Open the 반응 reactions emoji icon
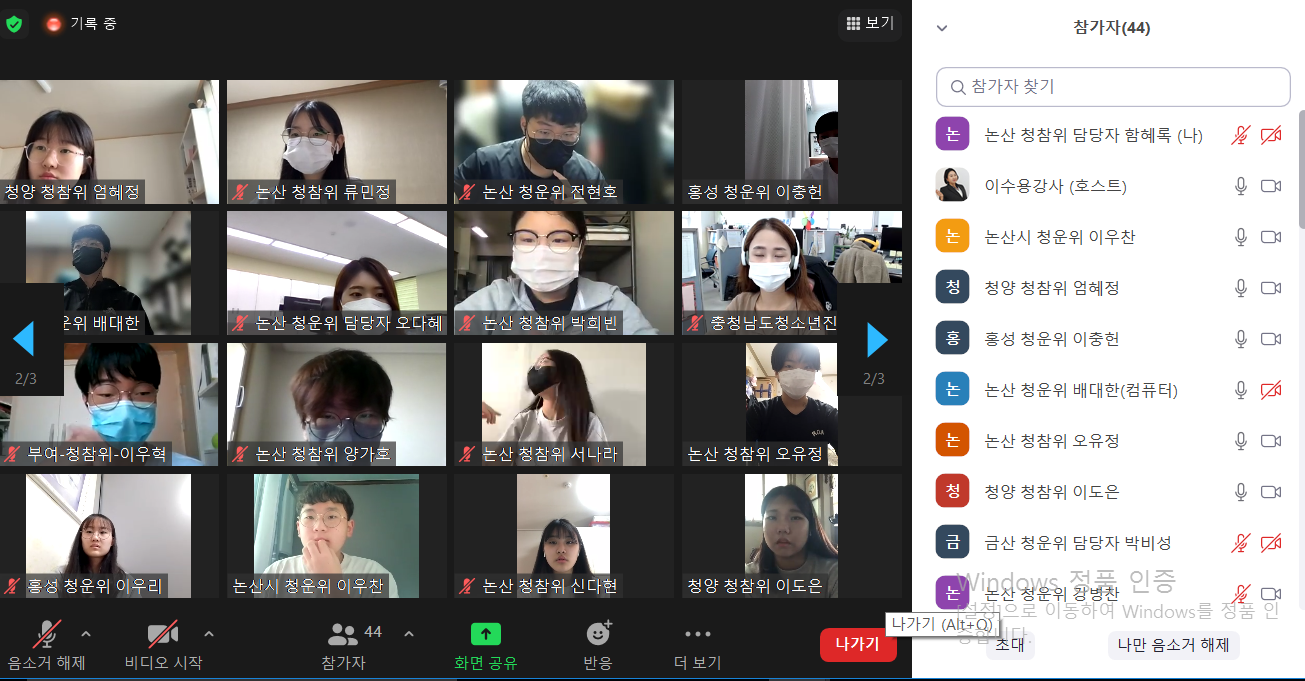 pos(598,634)
